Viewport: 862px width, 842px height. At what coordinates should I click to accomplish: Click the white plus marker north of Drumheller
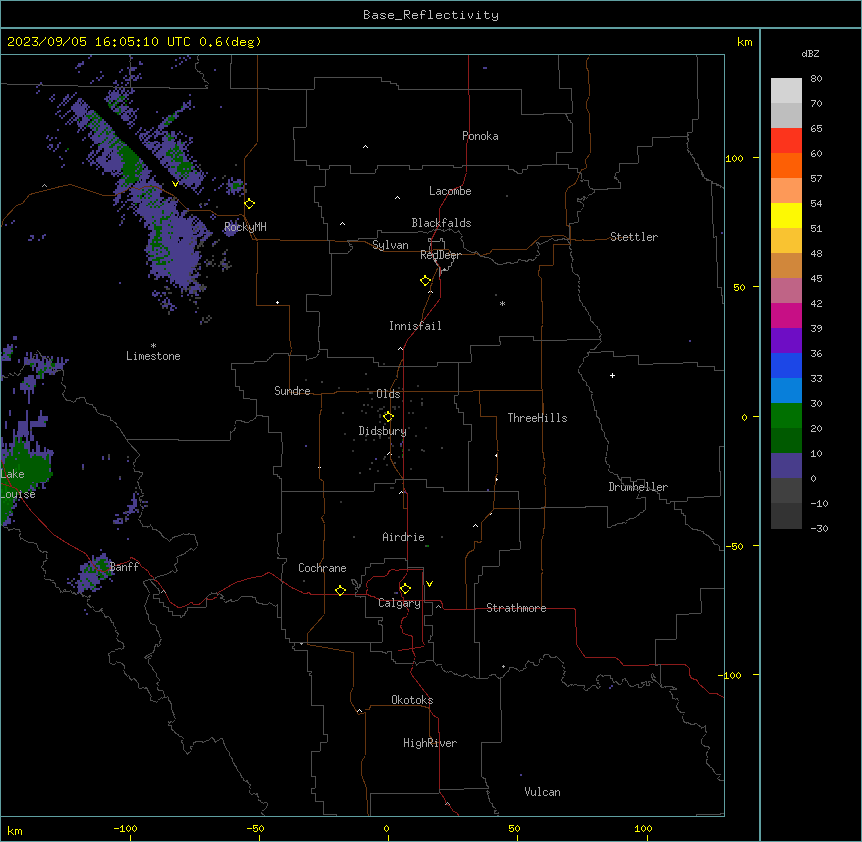pyautogui.click(x=612, y=375)
